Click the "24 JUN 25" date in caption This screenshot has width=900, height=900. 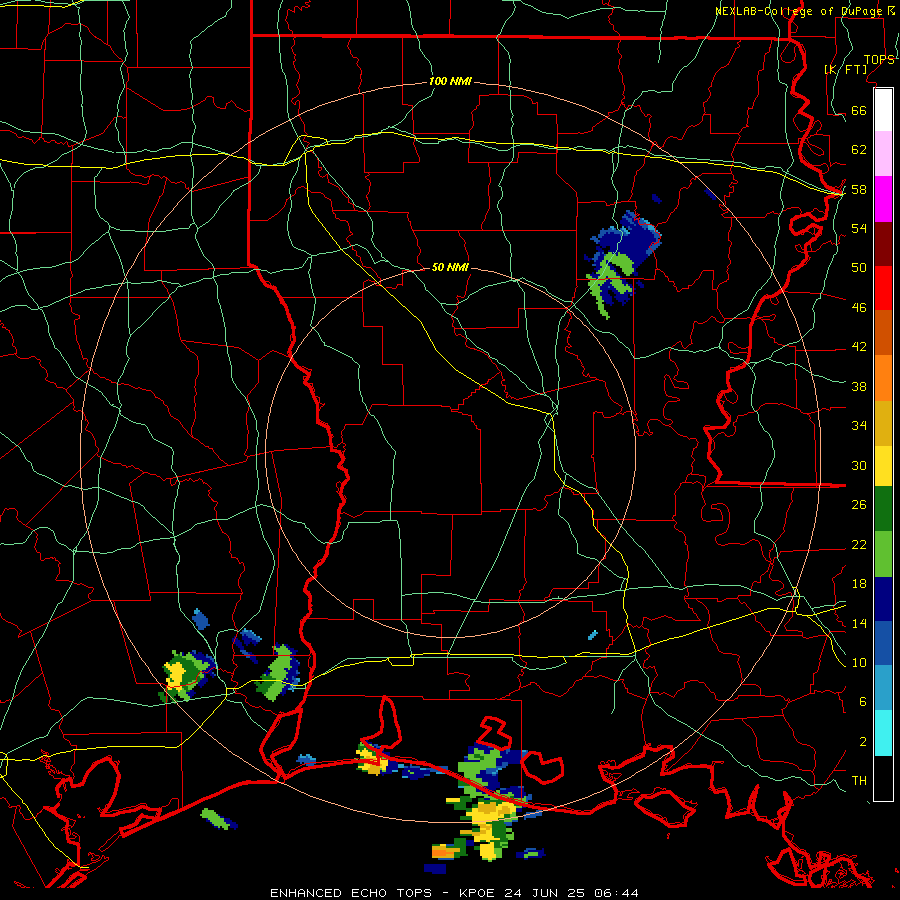point(545,893)
